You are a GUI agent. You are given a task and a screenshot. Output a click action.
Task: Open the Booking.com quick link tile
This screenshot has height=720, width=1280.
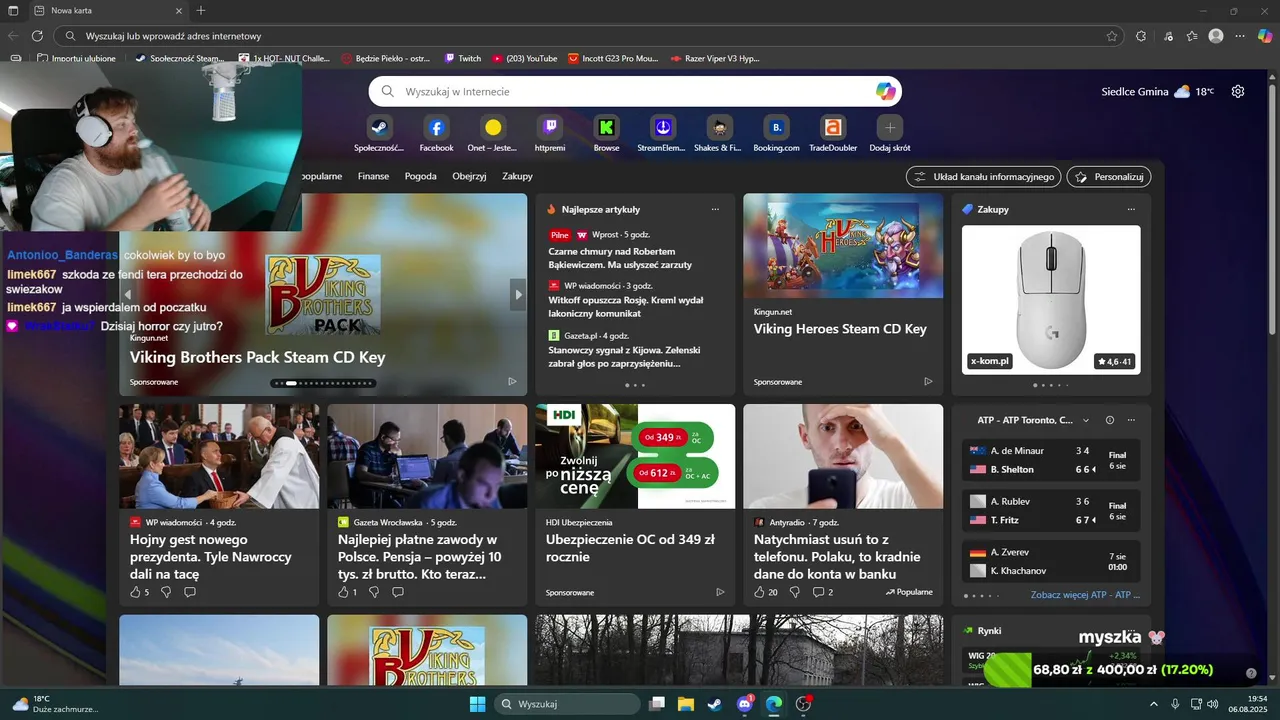pyautogui.click(x=776, y=134)
